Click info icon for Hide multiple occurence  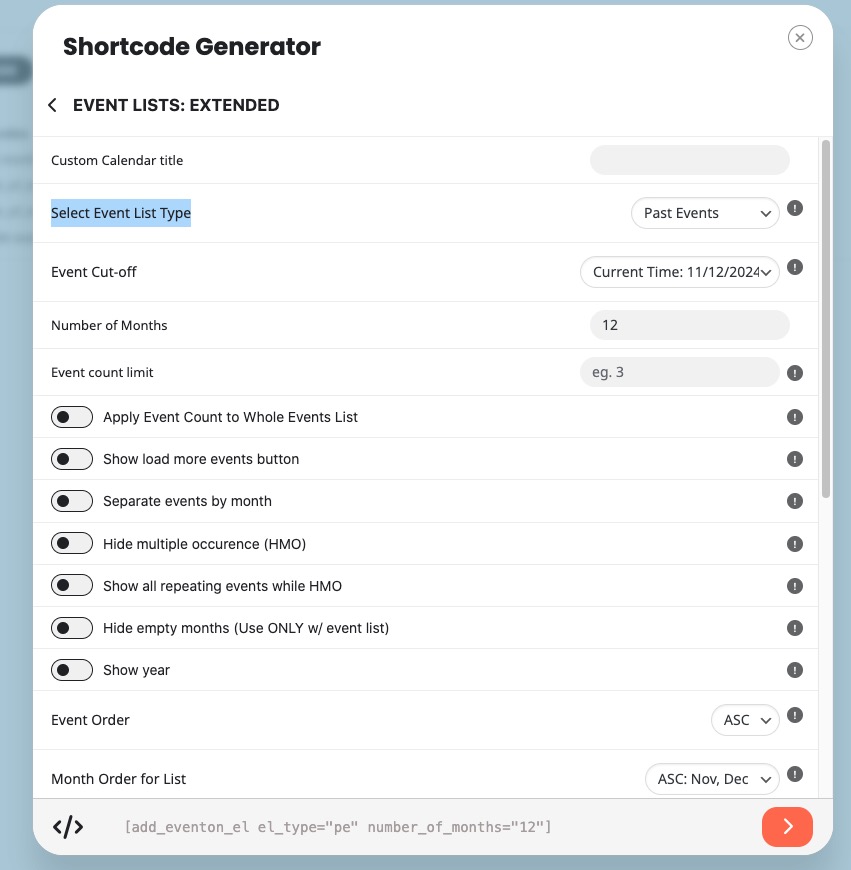[794, 544]
